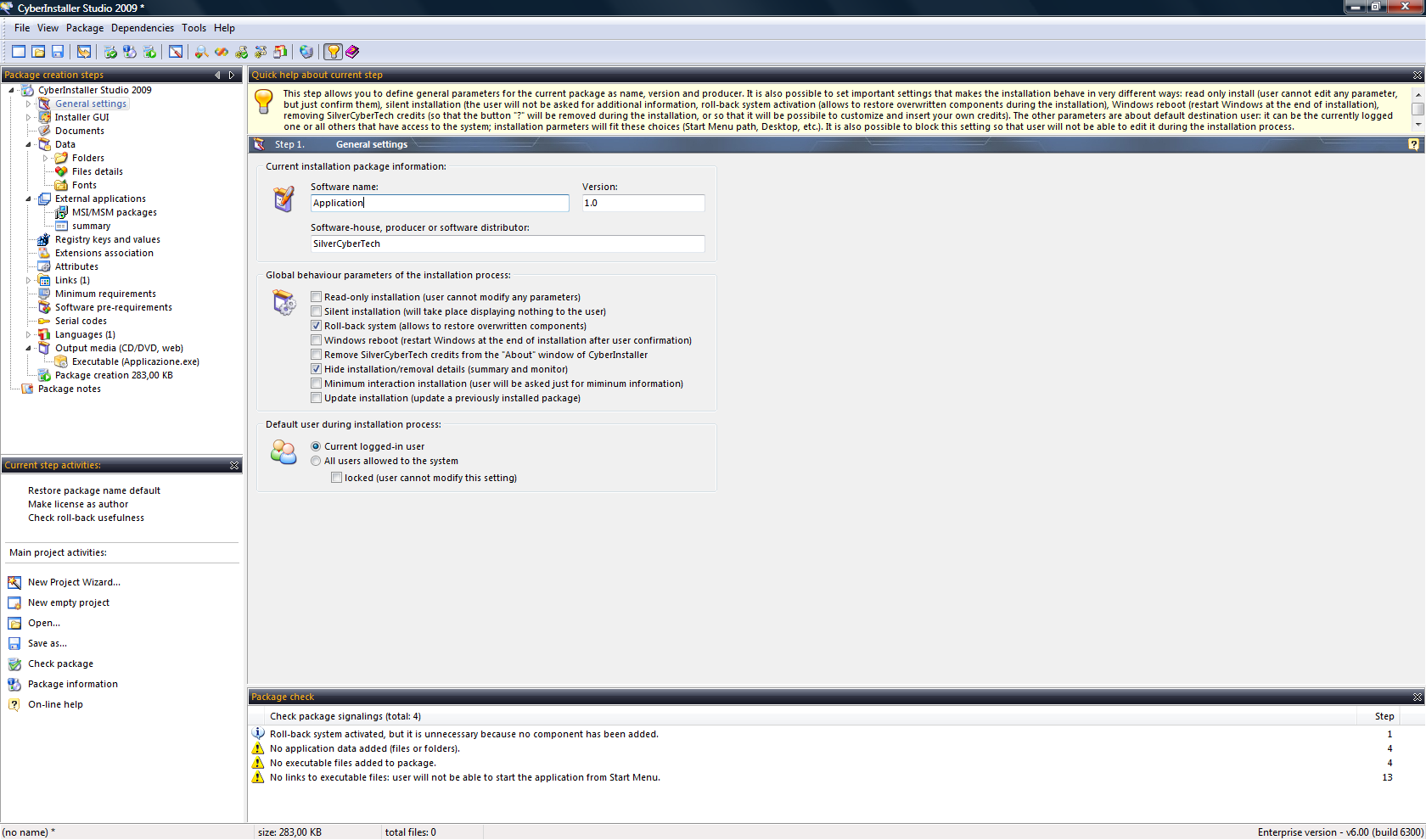
Task: Collapse the Output media (CD/DVD, web) node
Action: [28, 348]
